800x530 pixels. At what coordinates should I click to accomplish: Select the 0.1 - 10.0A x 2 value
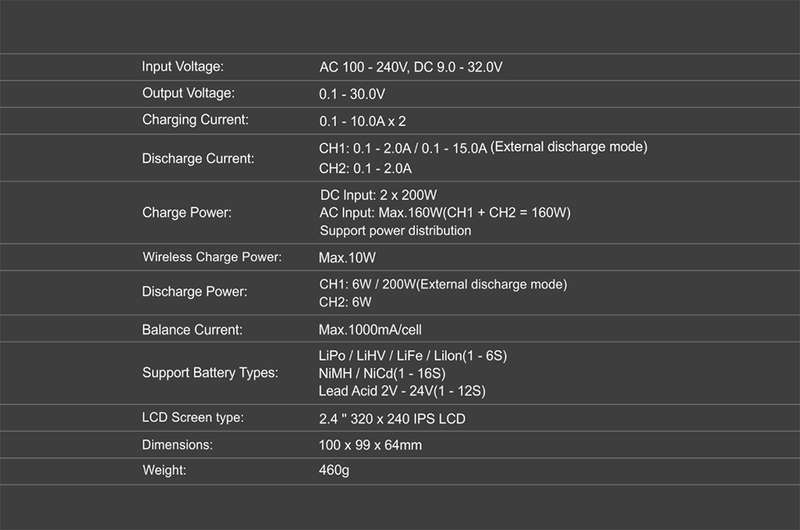362,121
